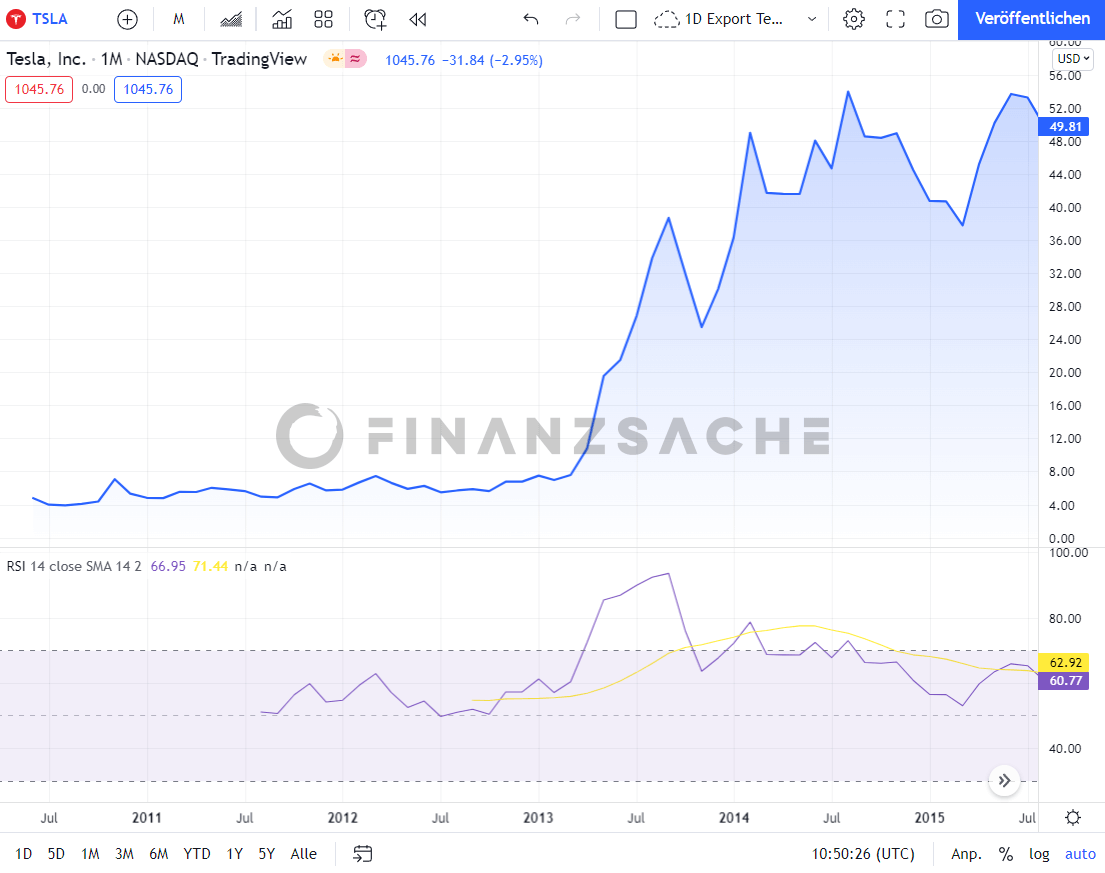Screen dimensions: 1105x873
Task: Select the 1M time range
Action: [x=90, y=854]
